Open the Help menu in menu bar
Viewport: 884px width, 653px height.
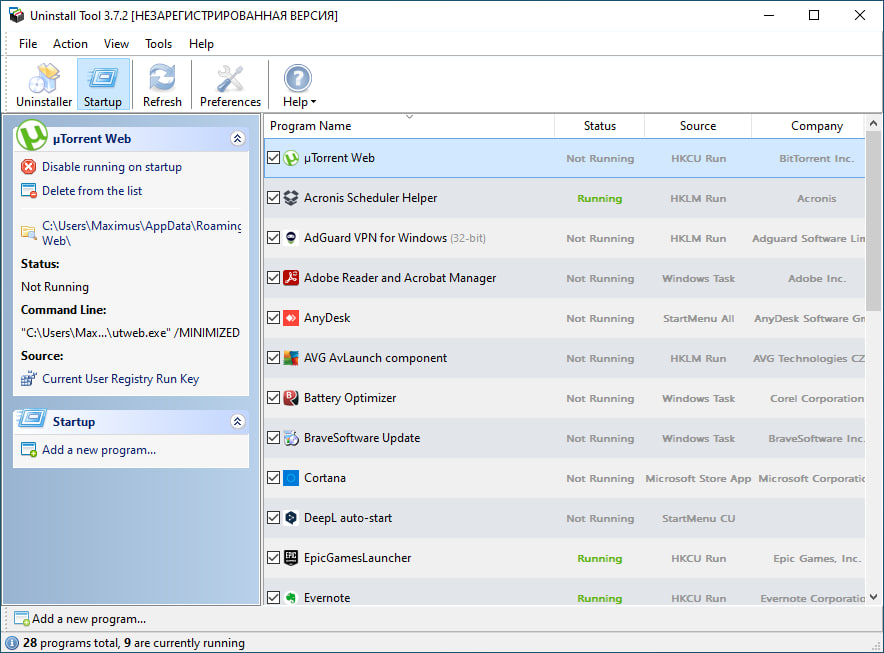(x=201, y=44)
